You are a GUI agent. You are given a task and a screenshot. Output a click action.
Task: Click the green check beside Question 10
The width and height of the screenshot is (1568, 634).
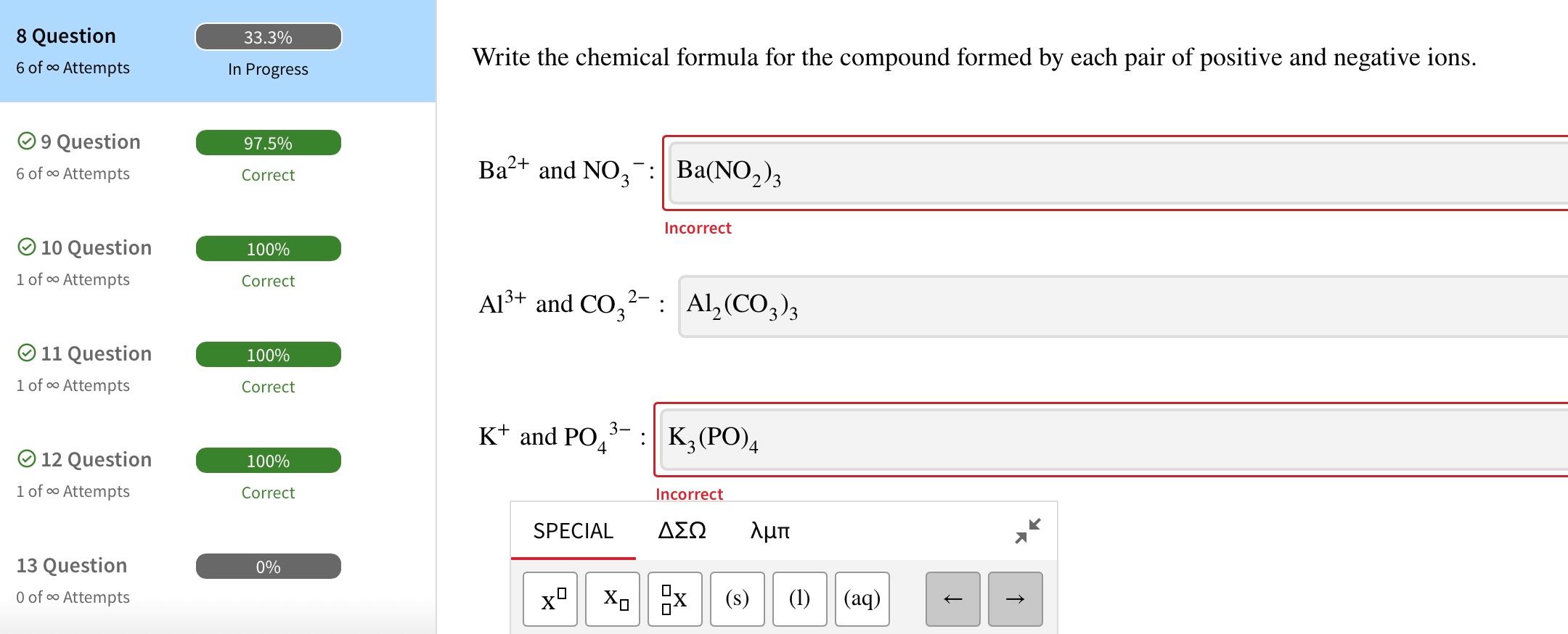[27, 247]
